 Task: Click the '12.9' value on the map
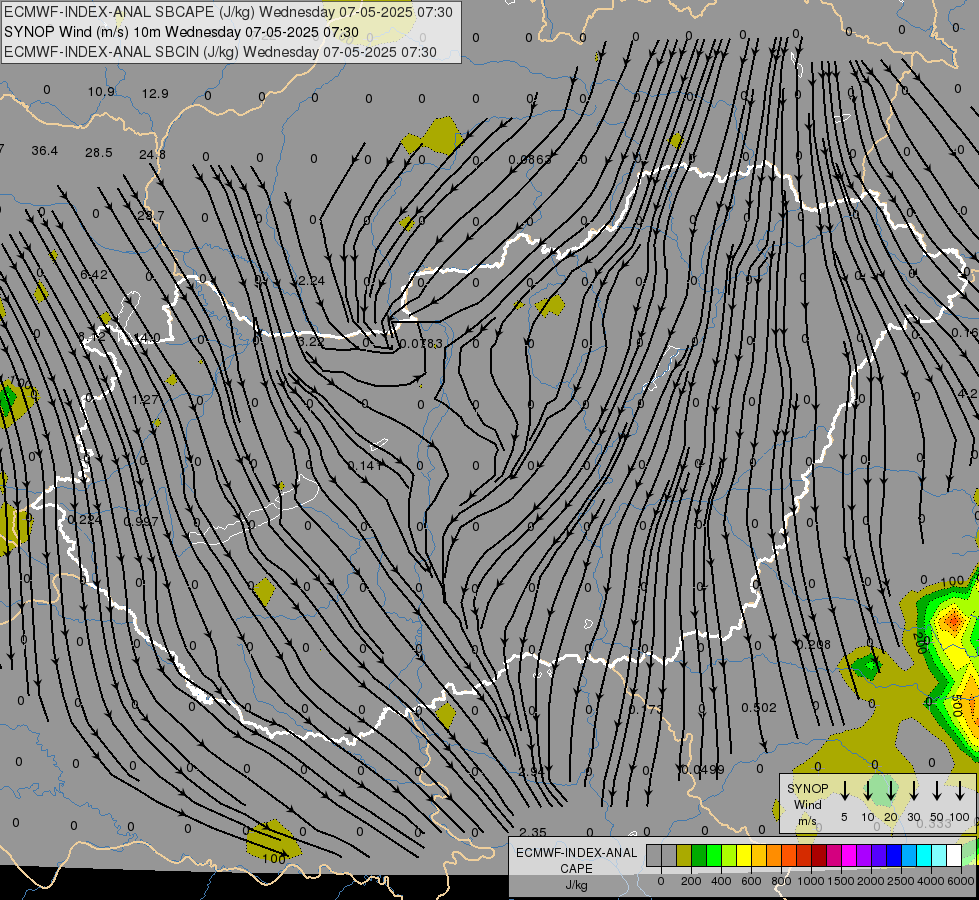pyautogui.click(x=155, y=94)
